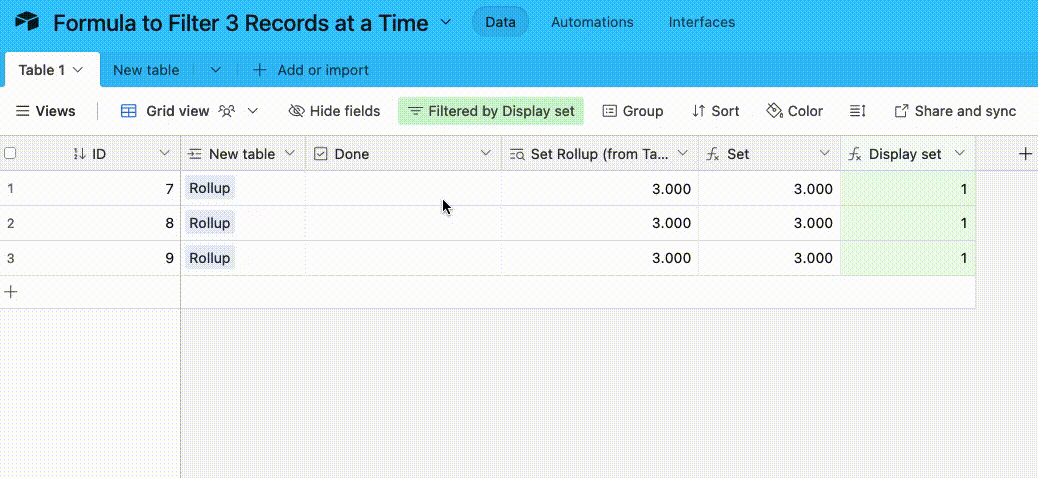Open the ID field dropdown arrow
This screenshot has height=478, width=1038.
[165, 154]
